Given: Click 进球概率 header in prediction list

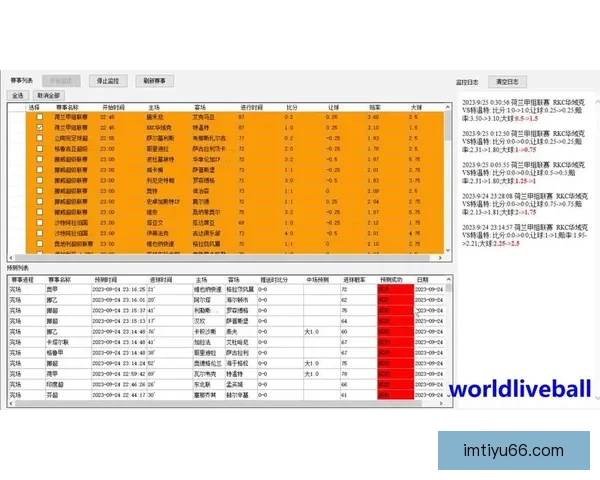Looking at the screenshot, I should coord(354,280).
